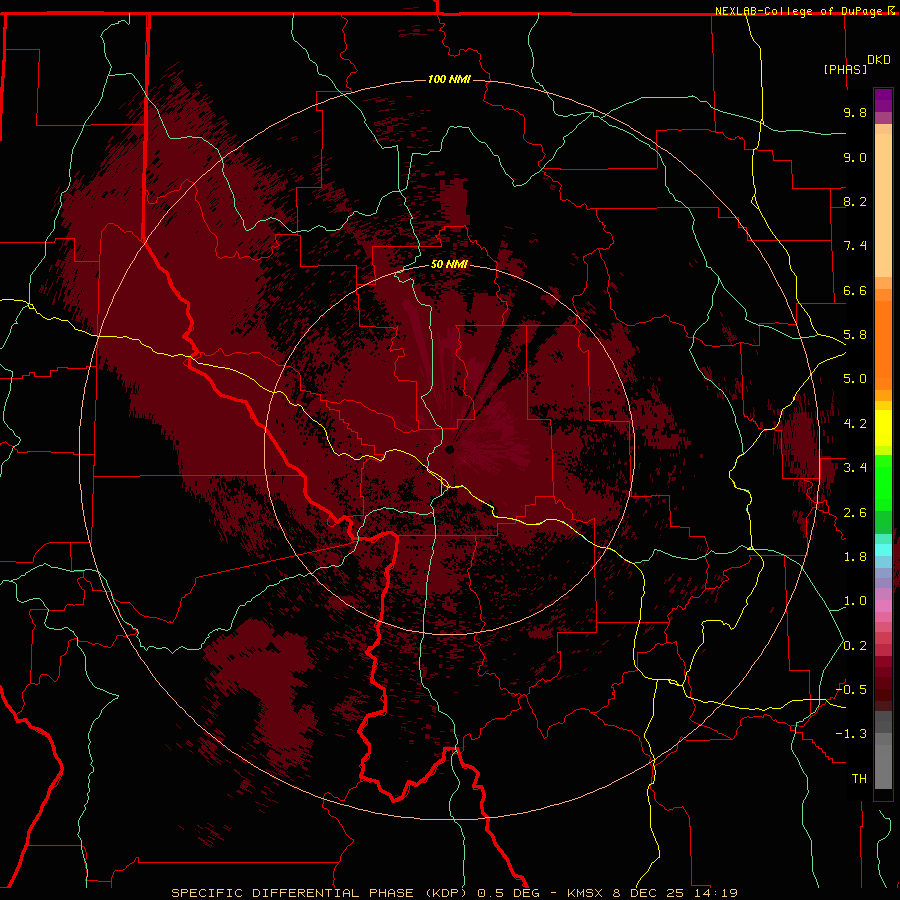Image resolution: width=900 pixels, height=900 pixels.
Task: Click the pink color bar segment
Action: point(883,606)
